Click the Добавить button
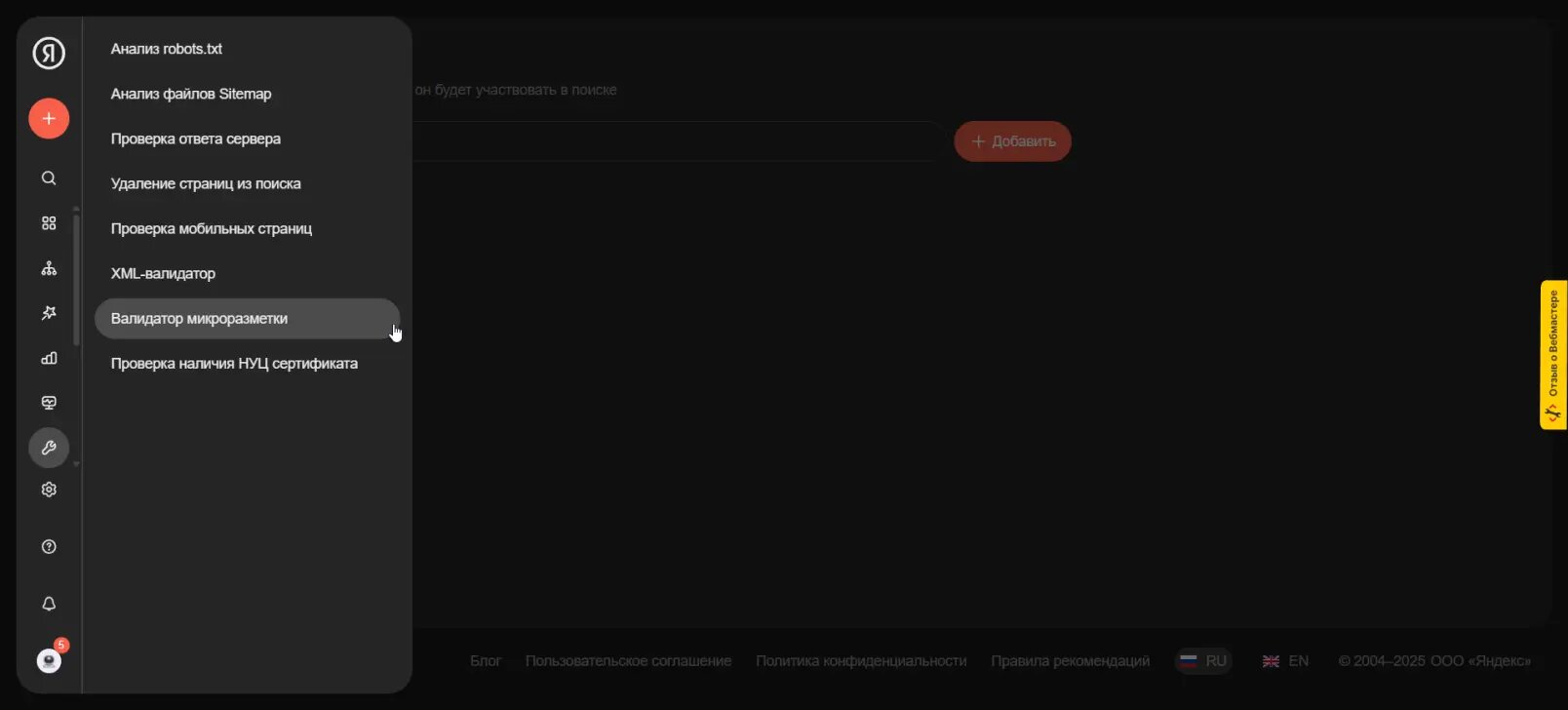Image resolution: width=1568 pixels, height=710 pixels. 1012,141
